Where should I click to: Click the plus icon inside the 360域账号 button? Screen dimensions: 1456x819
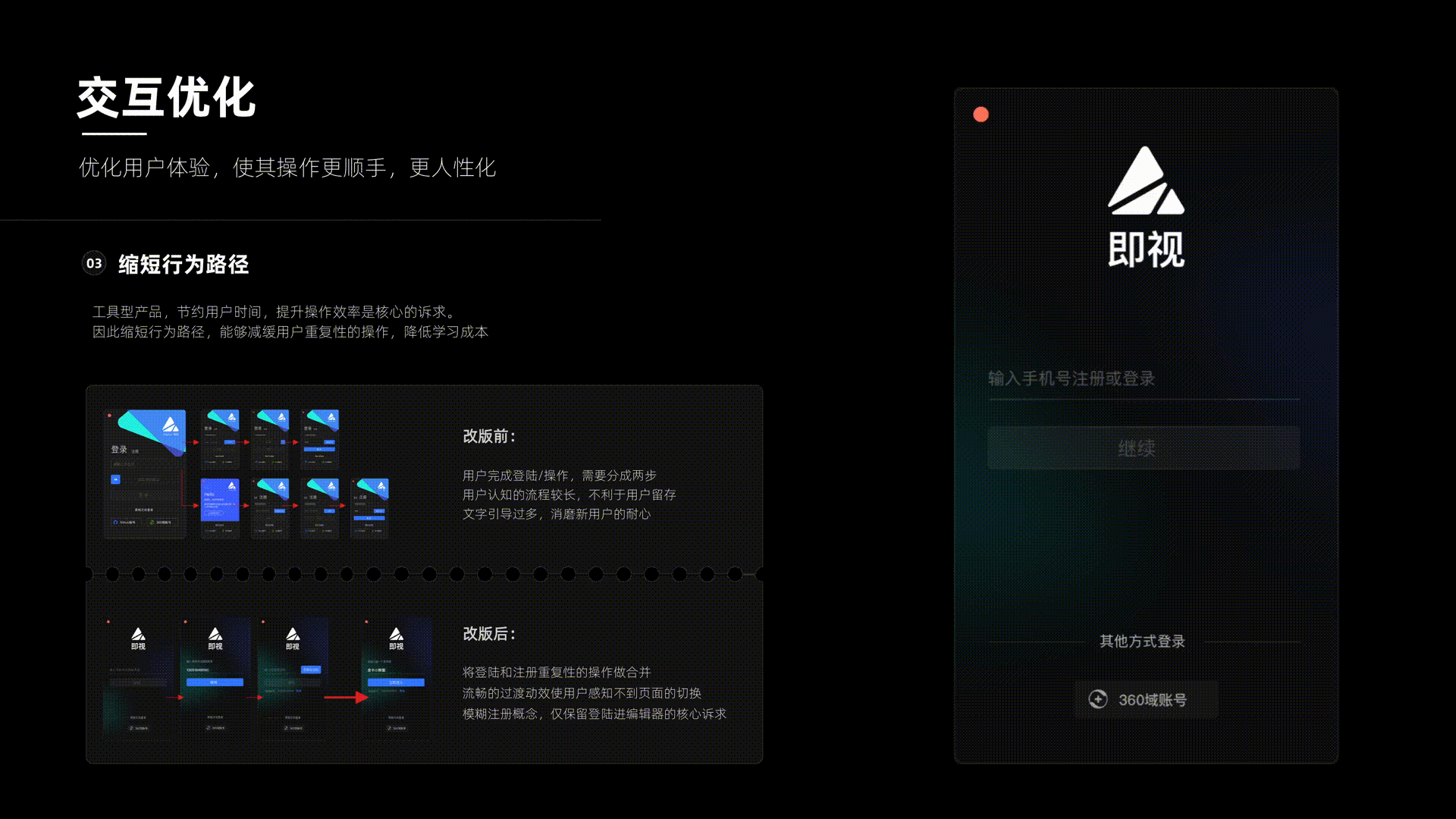[x=1097, y=699]
